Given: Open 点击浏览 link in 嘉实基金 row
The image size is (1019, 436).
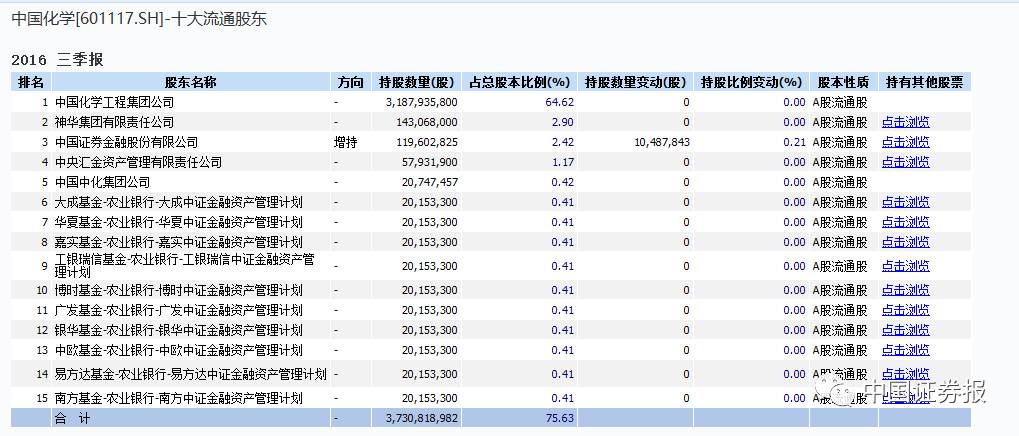Looking at the screenshot, I should (905, 242).
